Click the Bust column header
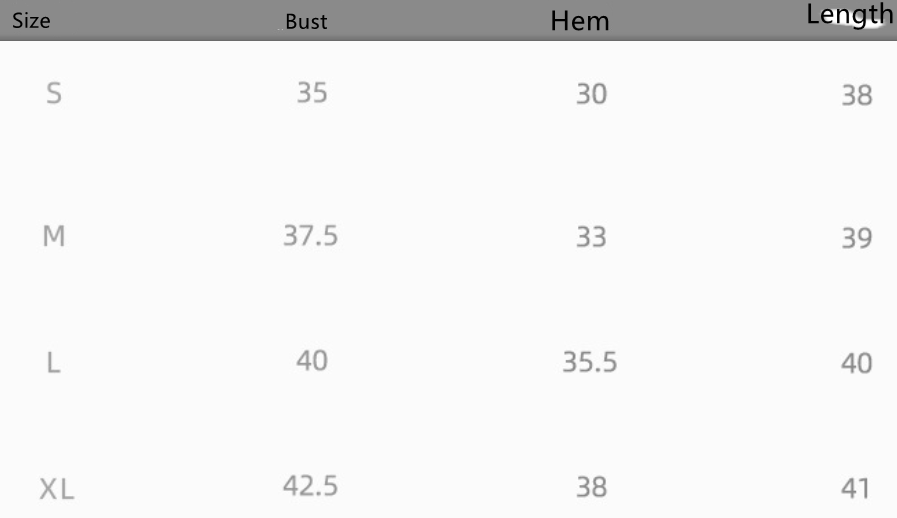 coord(306,22)
